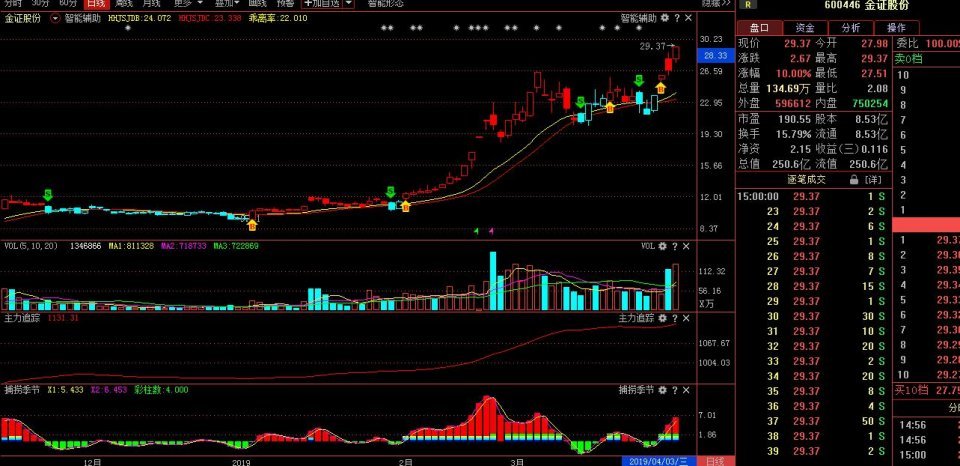Open VOL indicator settings gear
960x466 pixels.
point(664,245)
